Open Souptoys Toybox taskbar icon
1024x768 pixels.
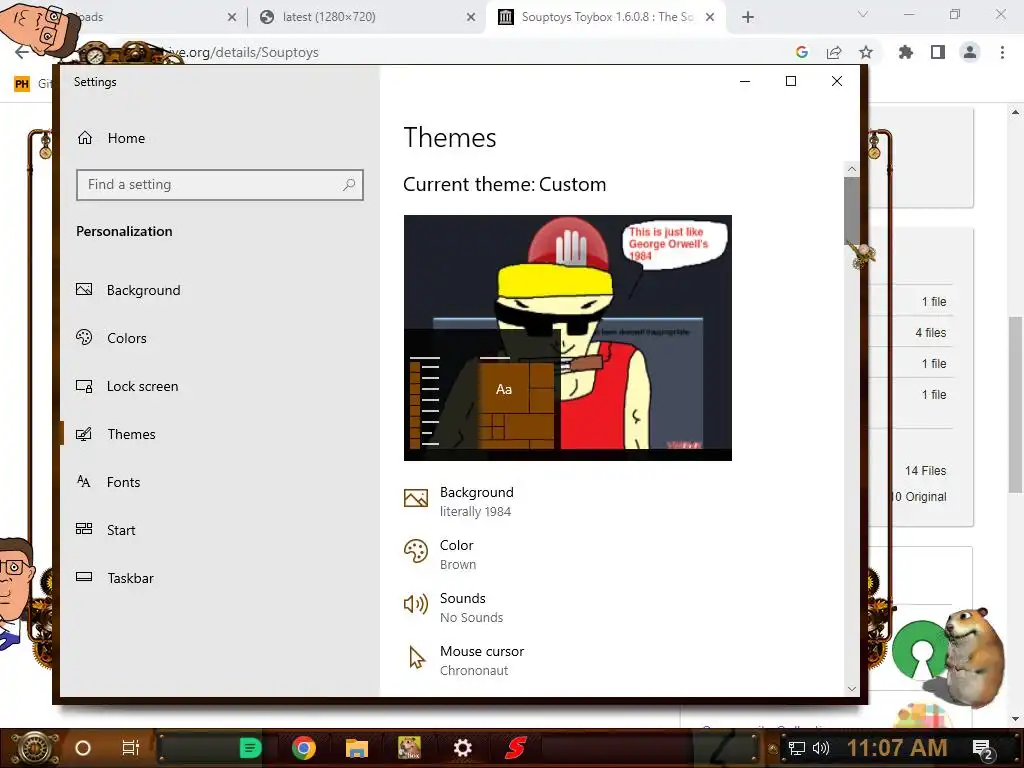(409, 748)
